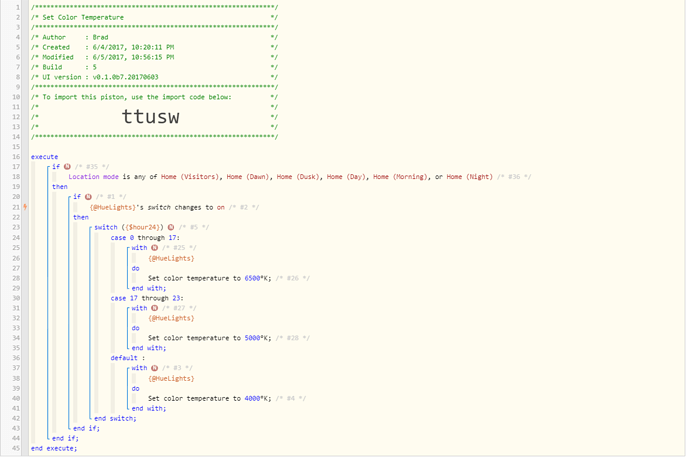
Task: Click the do keyword on line 33
Action: (136, 328)
